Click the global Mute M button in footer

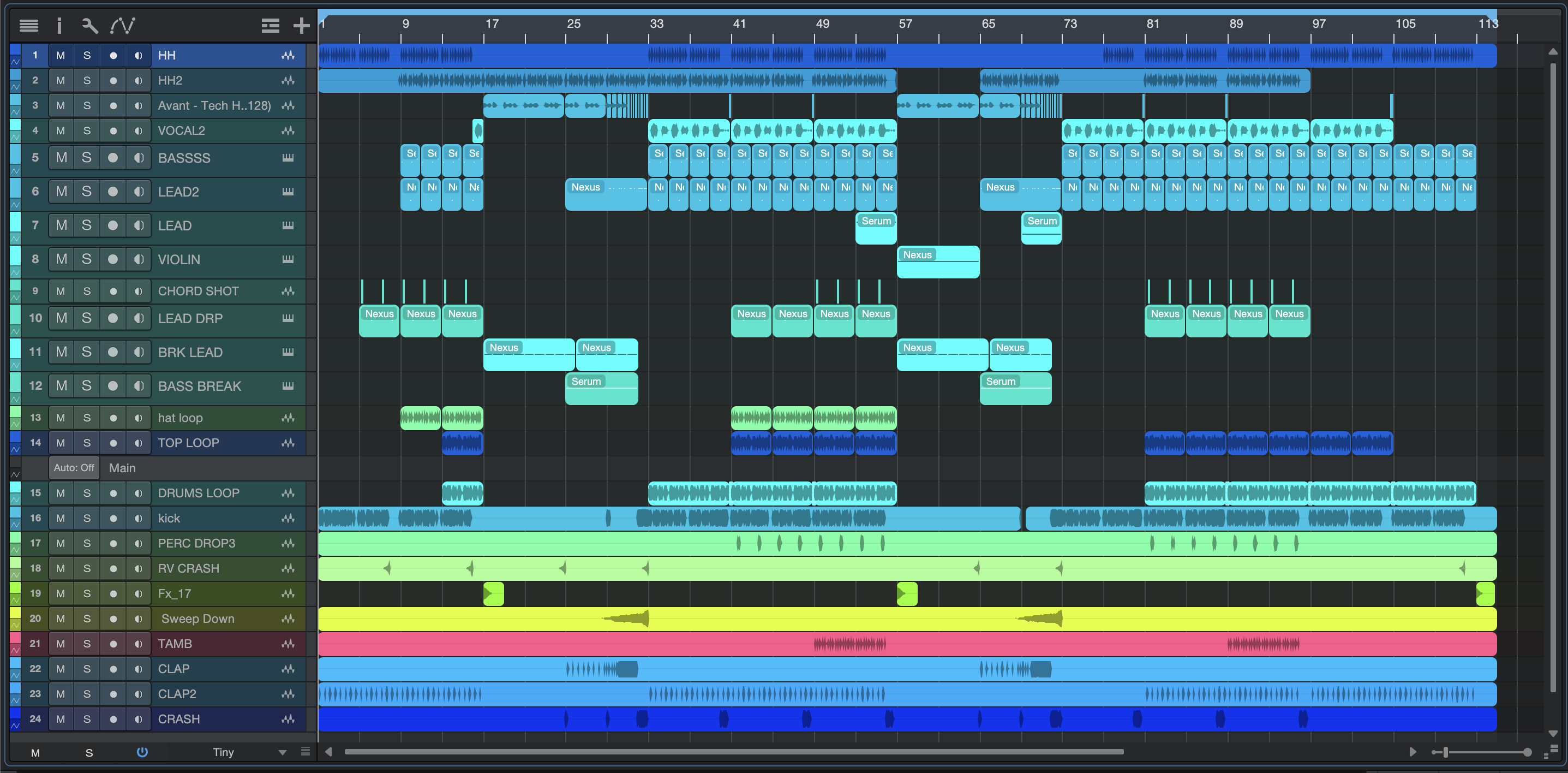pos(35,753)
